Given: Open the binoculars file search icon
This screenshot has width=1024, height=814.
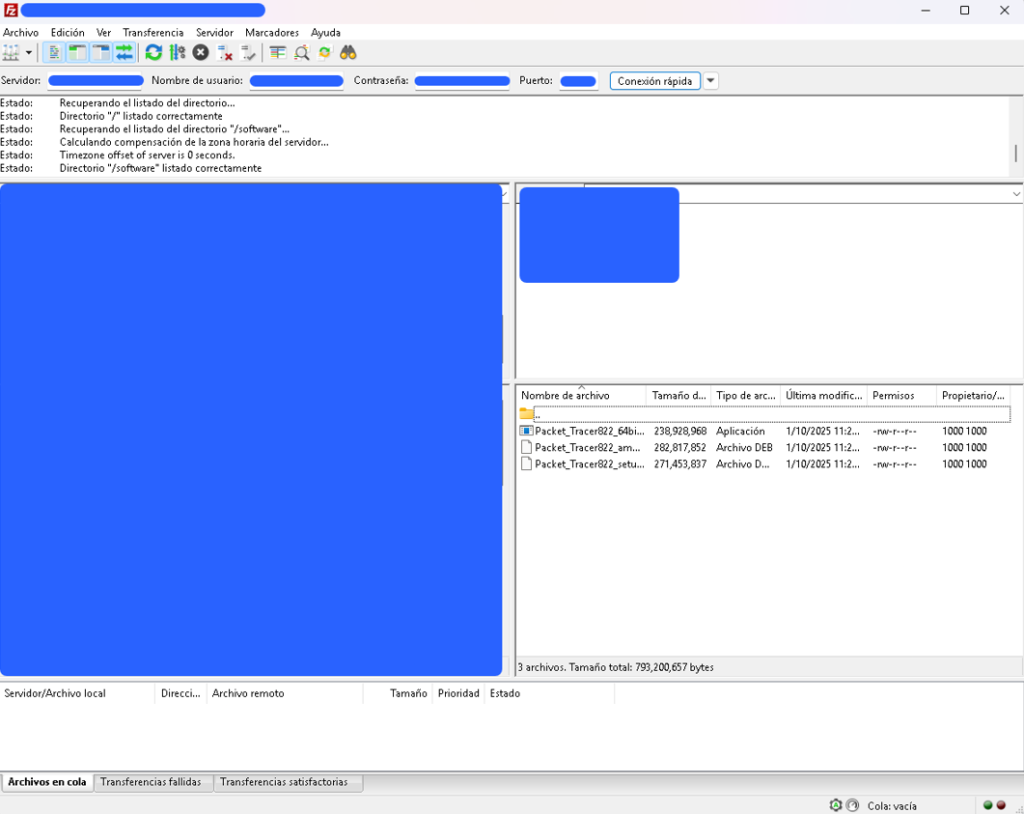Looking at the screenshot, I should [348, 52].
